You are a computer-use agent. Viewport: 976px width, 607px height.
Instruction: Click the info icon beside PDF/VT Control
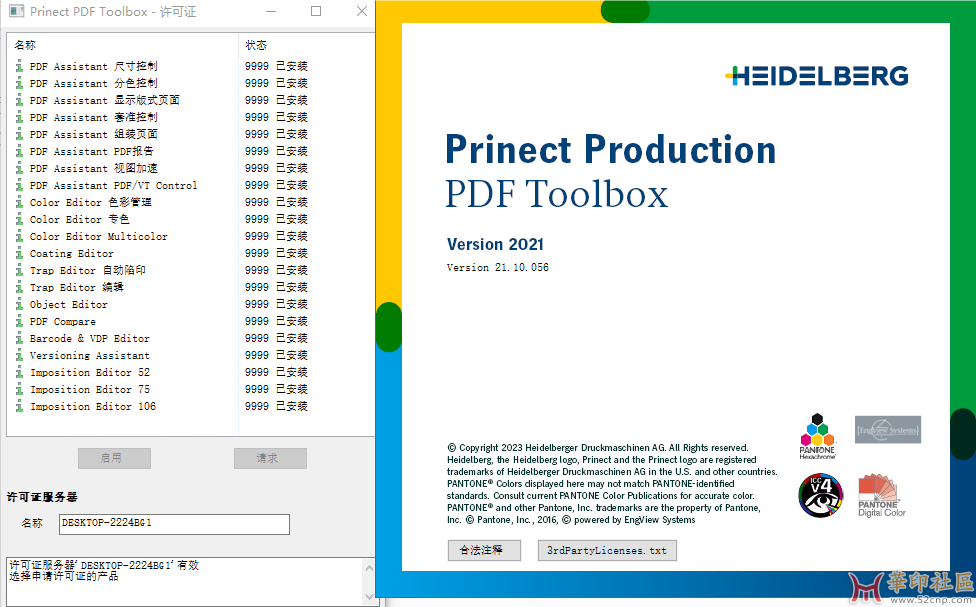click(19, 185)
